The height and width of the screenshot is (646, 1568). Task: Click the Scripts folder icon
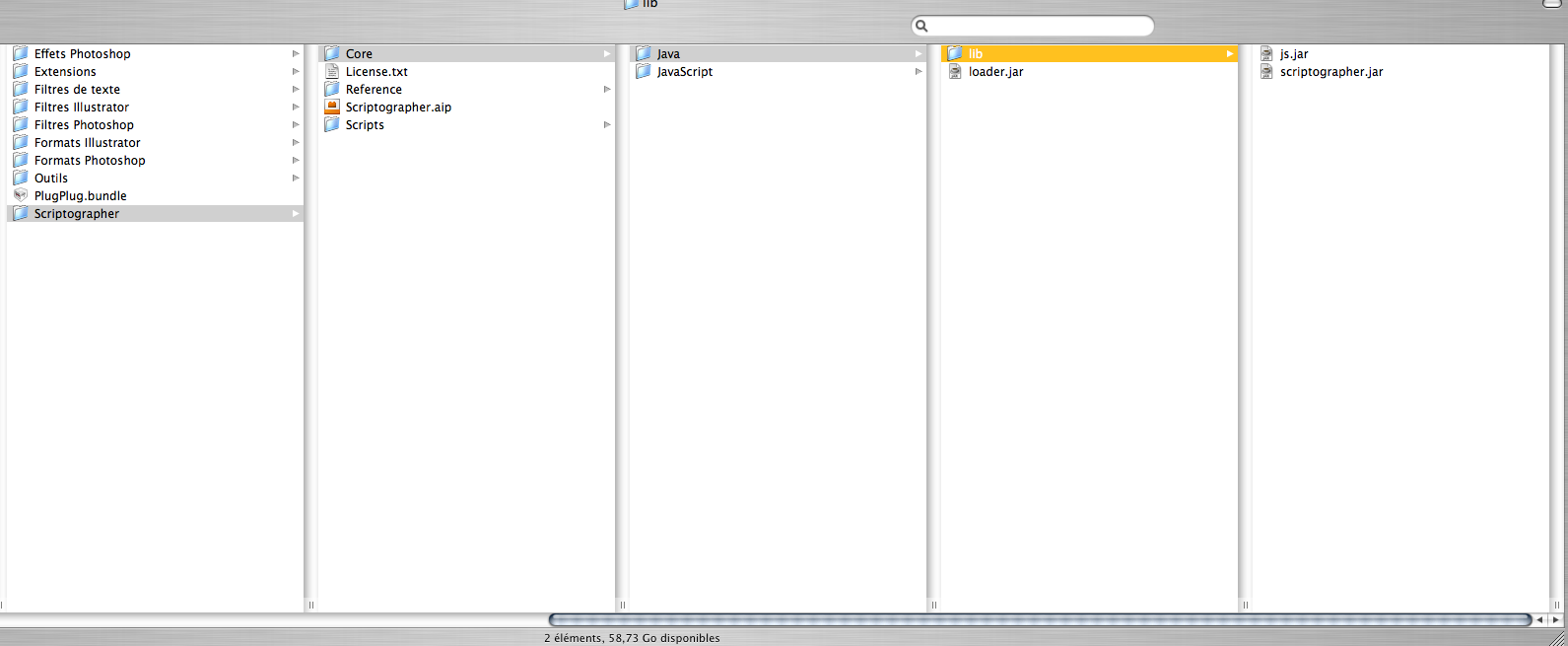(x=332, y=124)
